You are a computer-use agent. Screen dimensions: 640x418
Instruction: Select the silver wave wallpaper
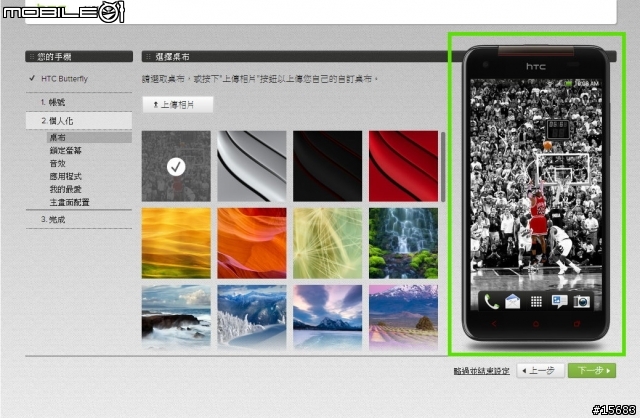tap(252, 166)
